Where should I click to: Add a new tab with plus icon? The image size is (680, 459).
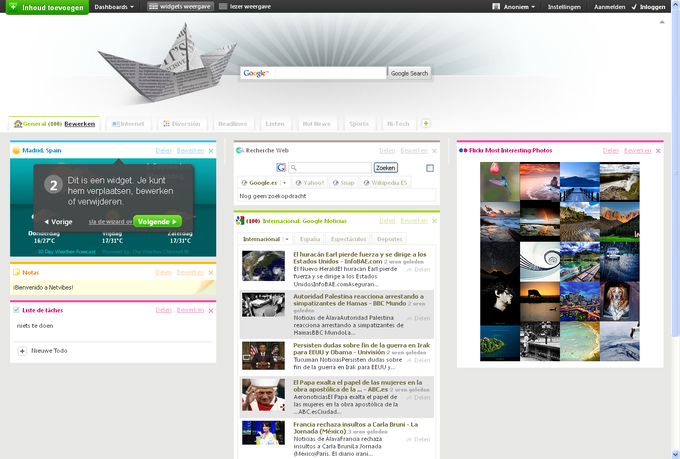(426, 124)
